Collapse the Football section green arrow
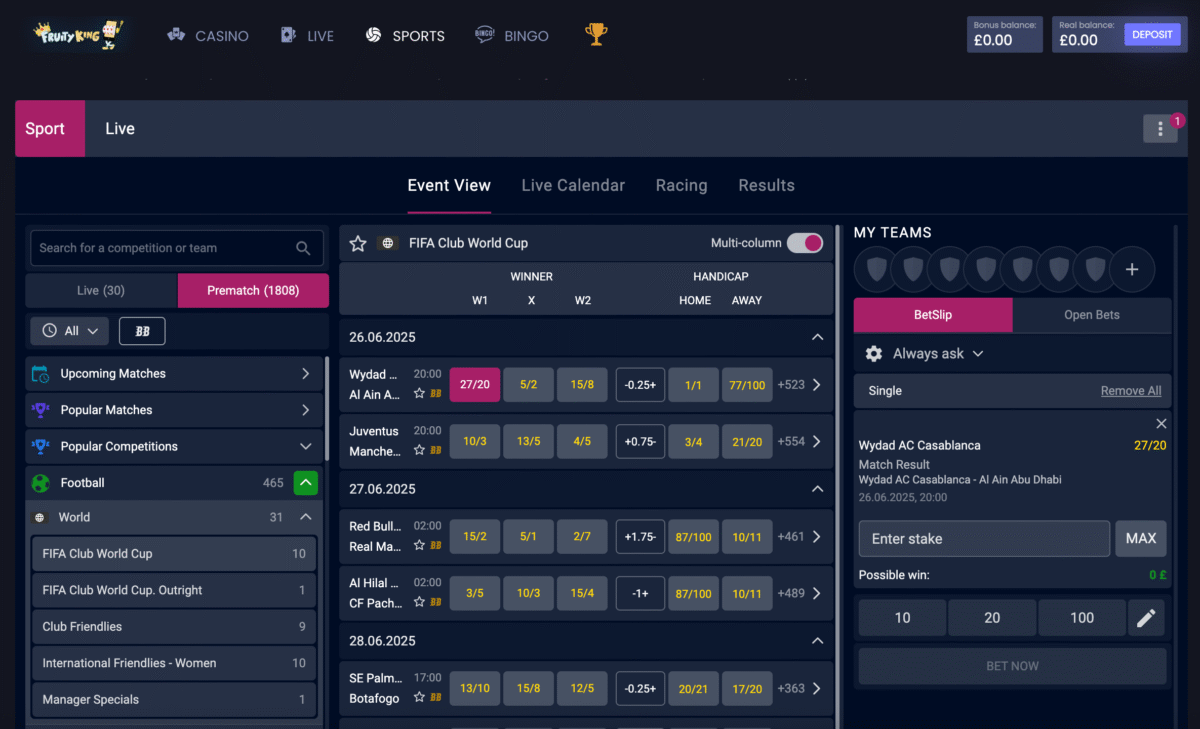This screenshot has height=729, width=1200. pyautogui.click(x=306, y=483)
